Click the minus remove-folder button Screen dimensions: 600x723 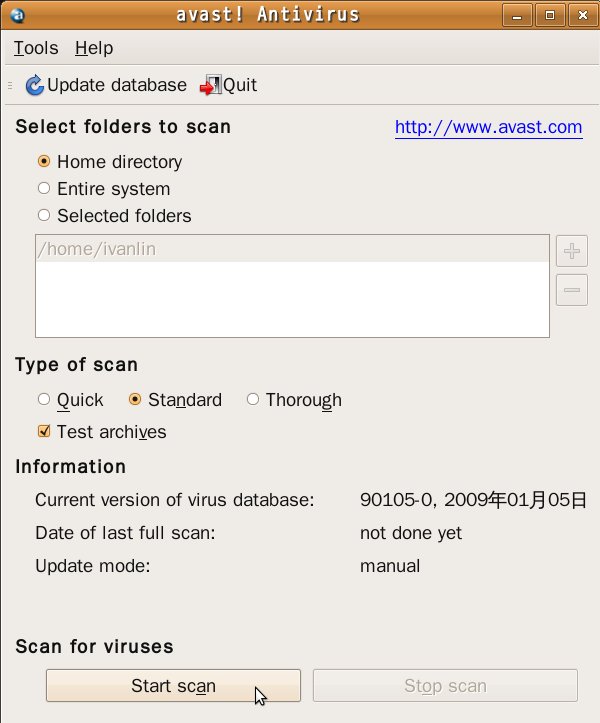(571, 290)
